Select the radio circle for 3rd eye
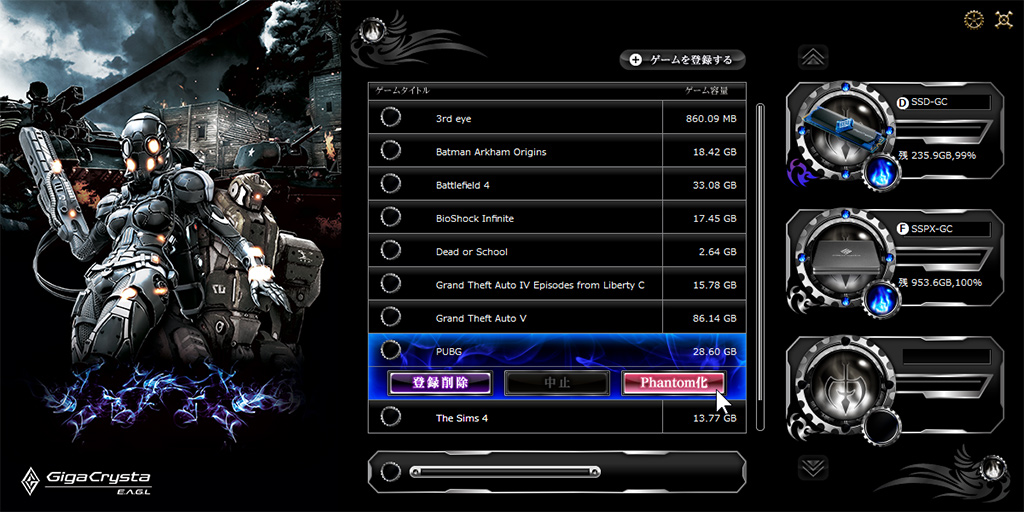Screen dimensions: 1024x512 tap(391, 118)
